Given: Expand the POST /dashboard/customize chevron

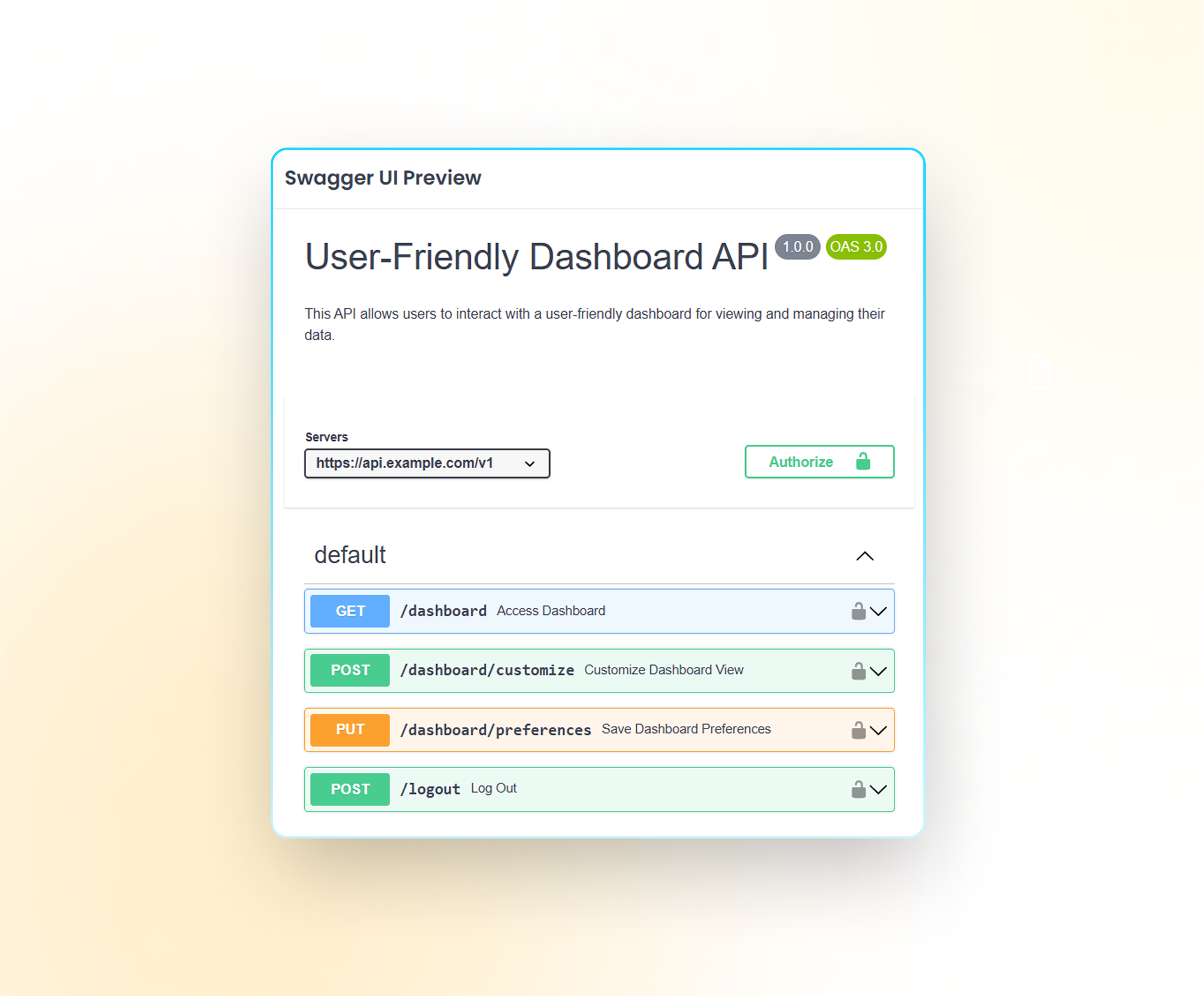Looking at the screenshot, I should pos(878,671).
